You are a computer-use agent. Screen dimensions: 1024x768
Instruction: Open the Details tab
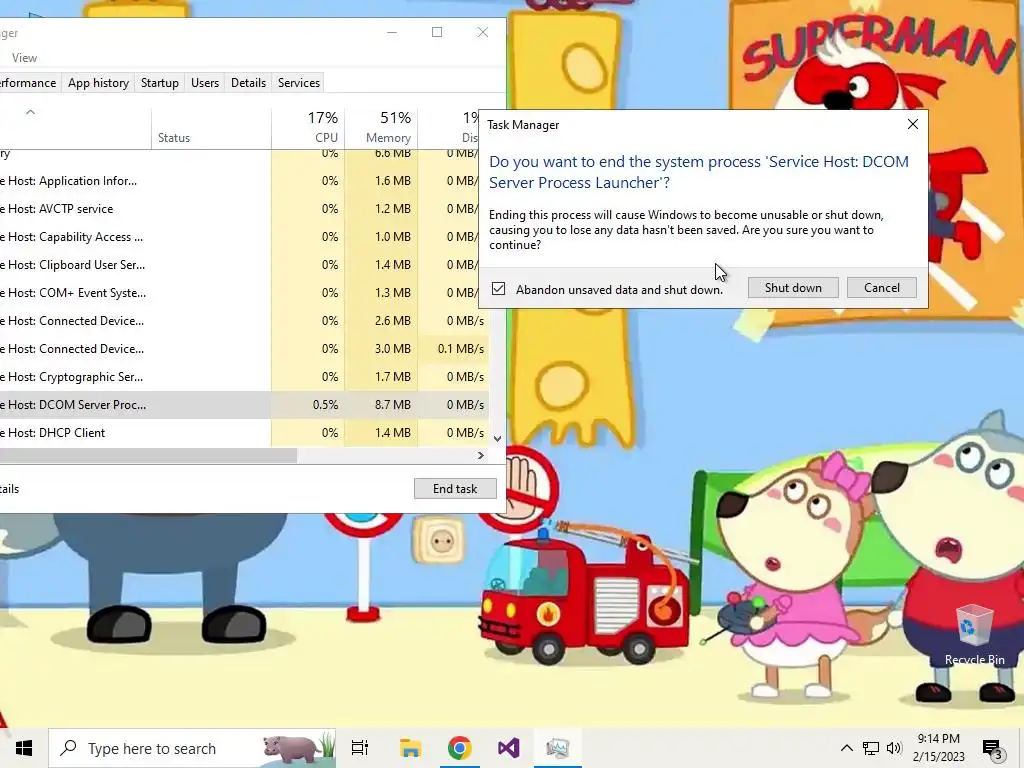[x=248, y=83]
